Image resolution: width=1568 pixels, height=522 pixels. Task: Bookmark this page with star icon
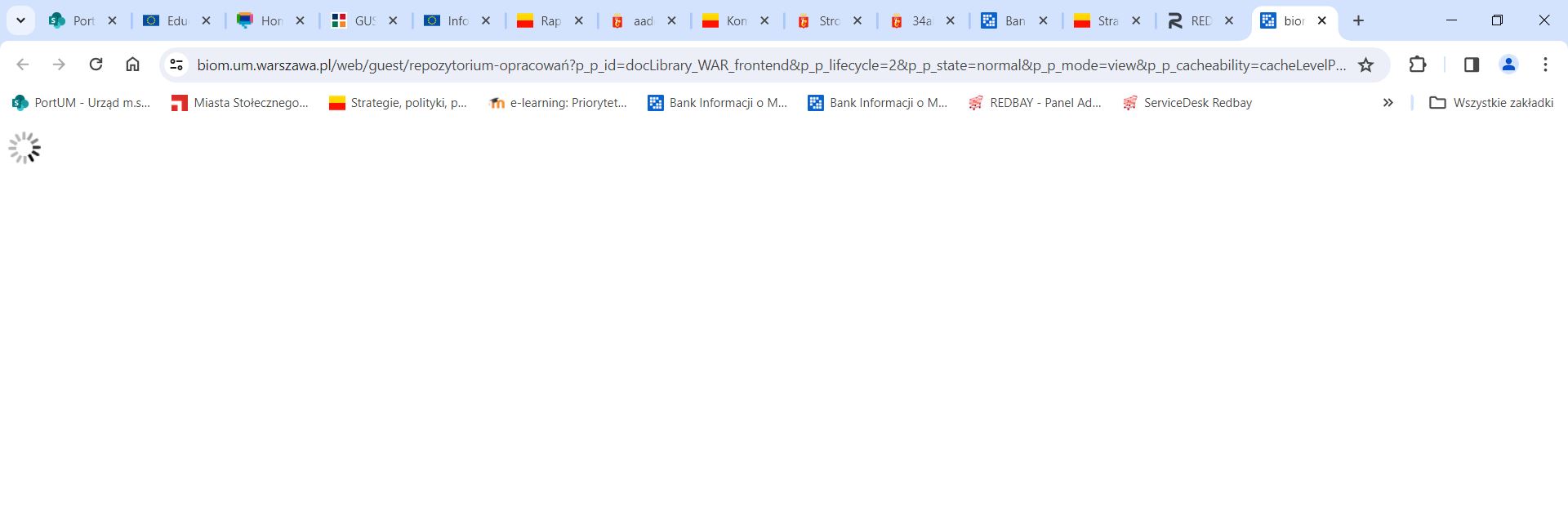pyautogui.click(x=1365, y=65)
